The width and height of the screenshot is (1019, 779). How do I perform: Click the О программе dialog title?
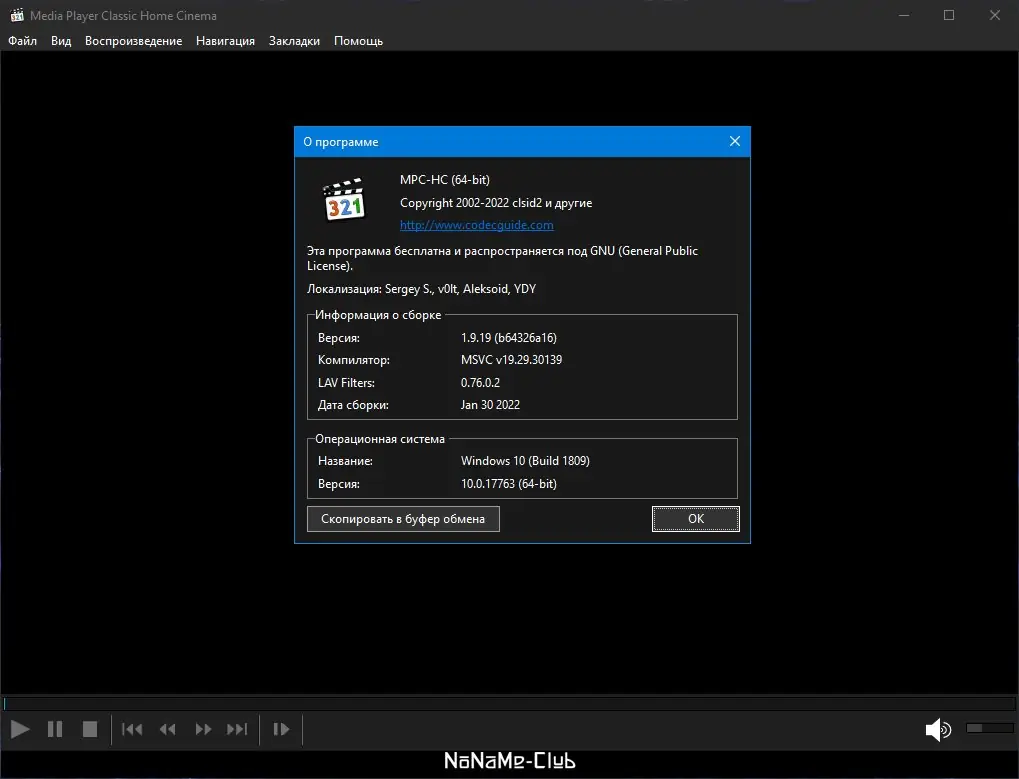pos(341,142)
